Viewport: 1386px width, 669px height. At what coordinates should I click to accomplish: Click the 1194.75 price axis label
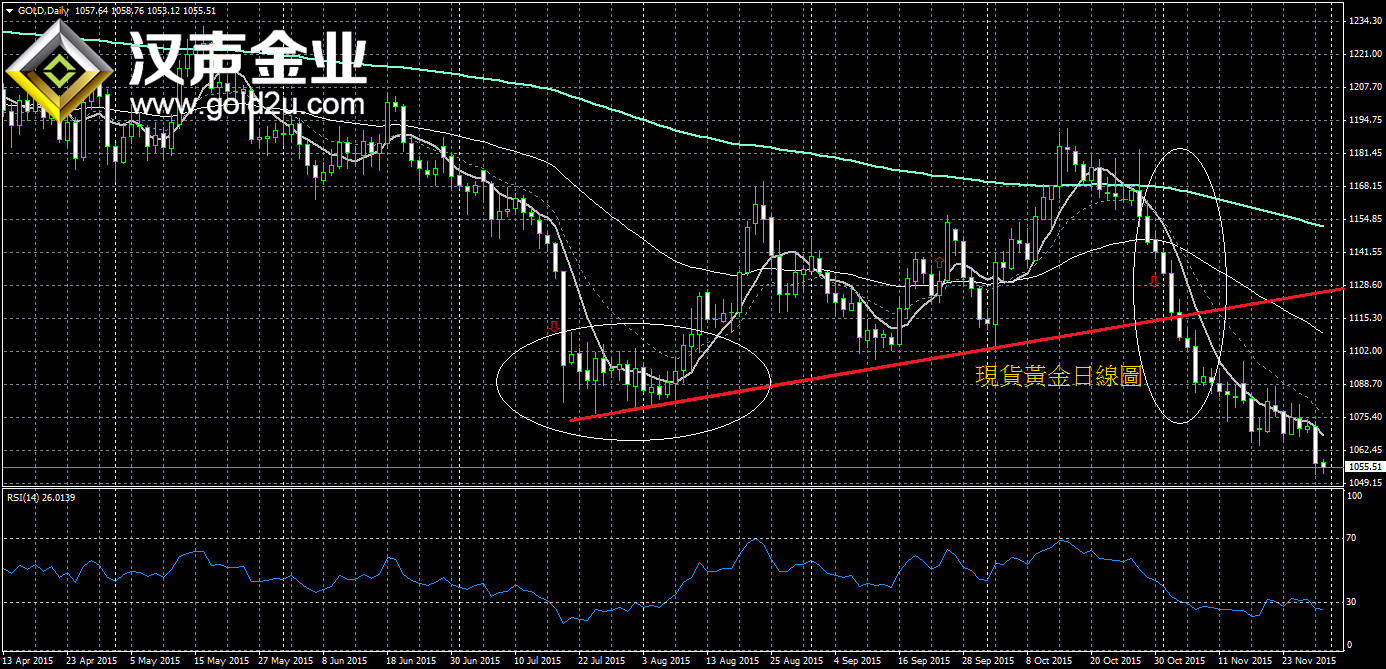tap(1365, 120)
